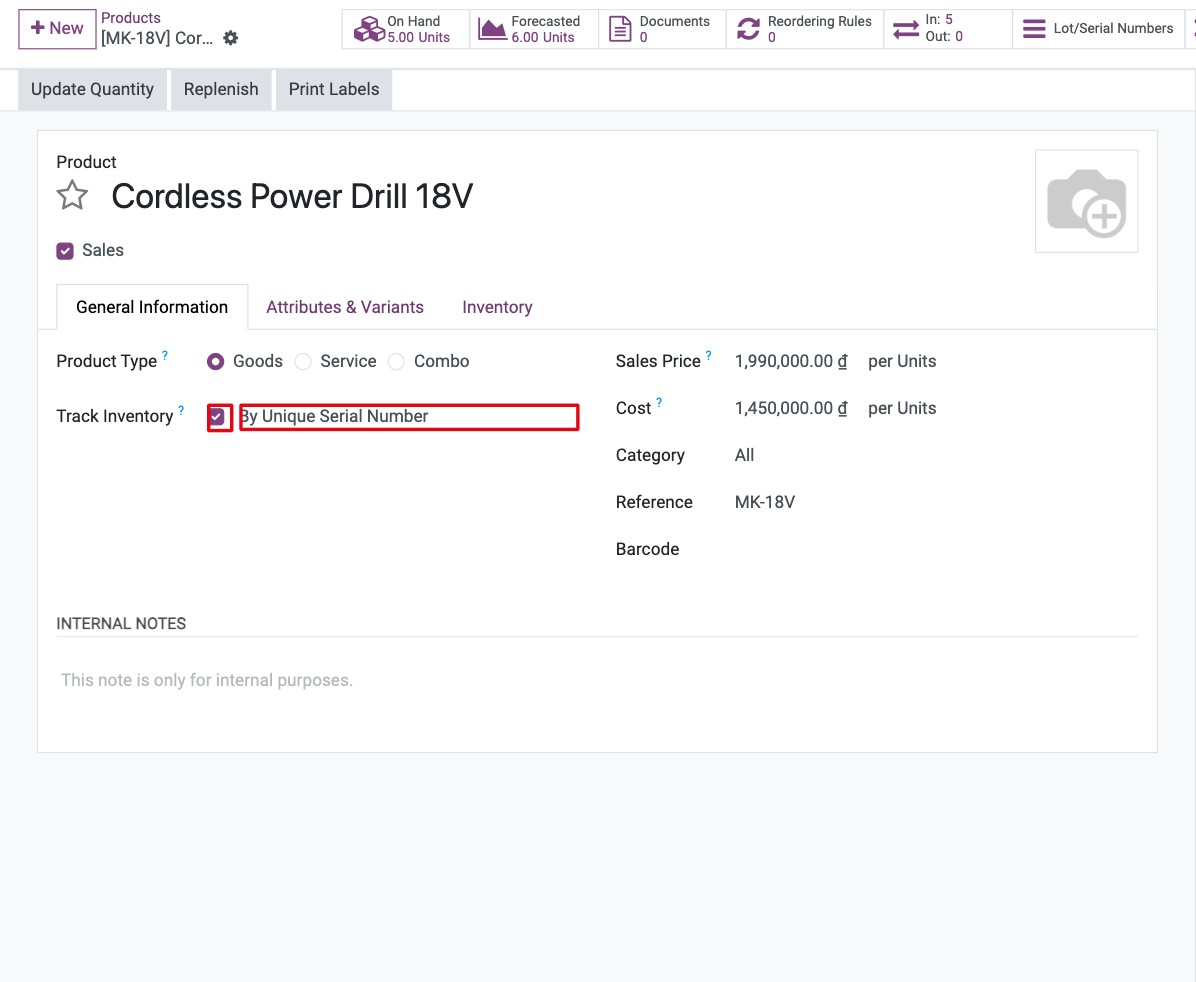Show Sales Price help tooltip icon
Image resolution: width=1196 pixels, height=982 pixels.
709,356
